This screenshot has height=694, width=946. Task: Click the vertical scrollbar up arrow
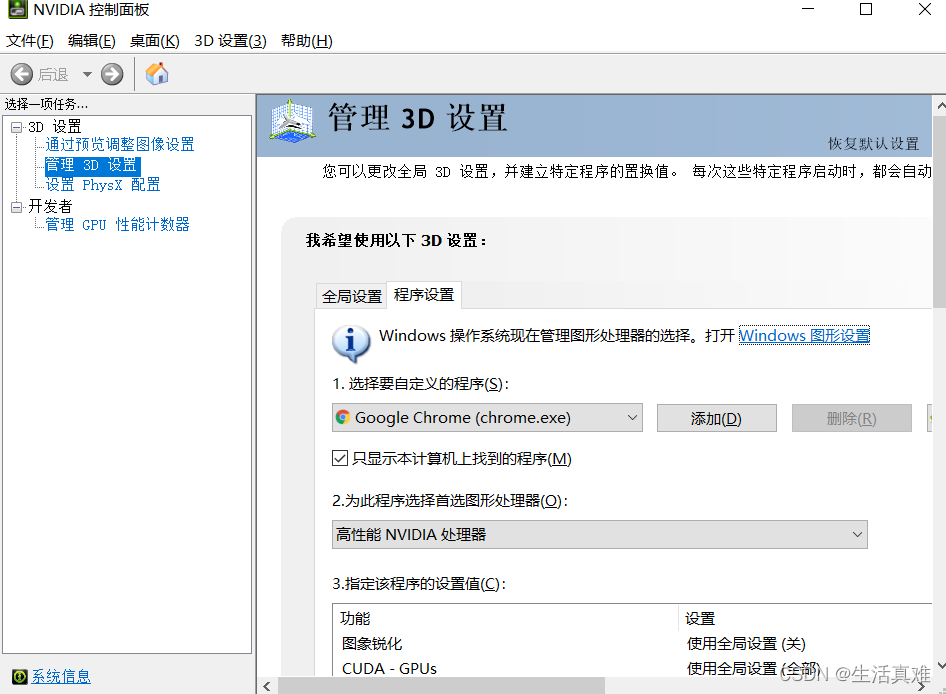click(x=940, y=106)
